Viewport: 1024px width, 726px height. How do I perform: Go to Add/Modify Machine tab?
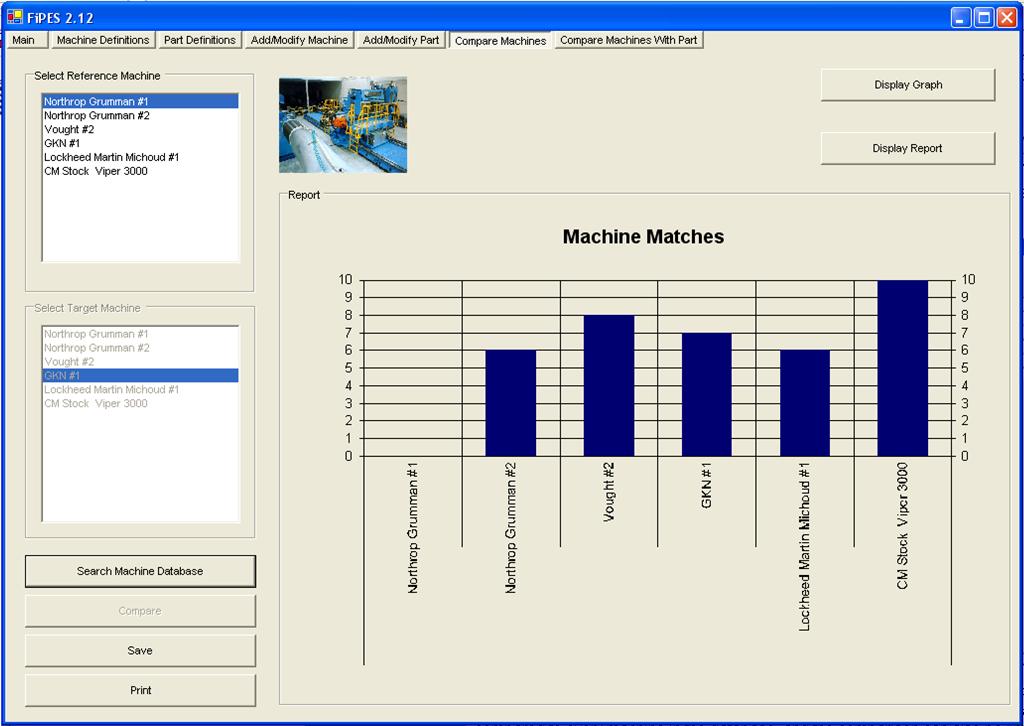tap(299, 40)
